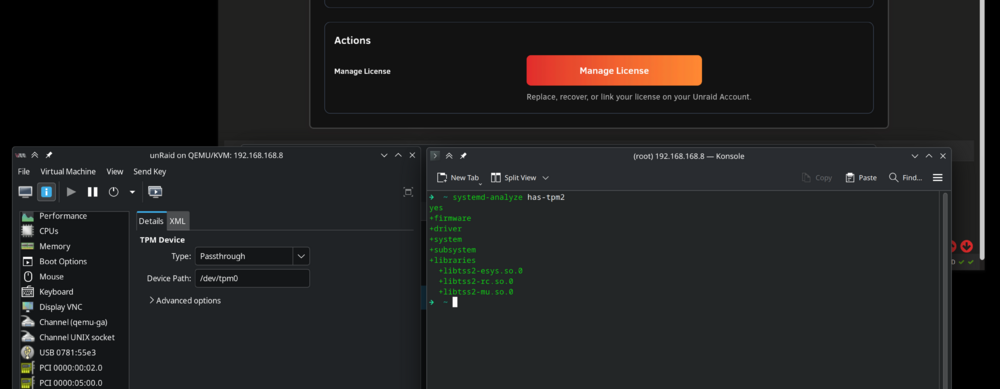1000x389 pixels.
Task: Open the View menu
Action: [x=115, y=172]
